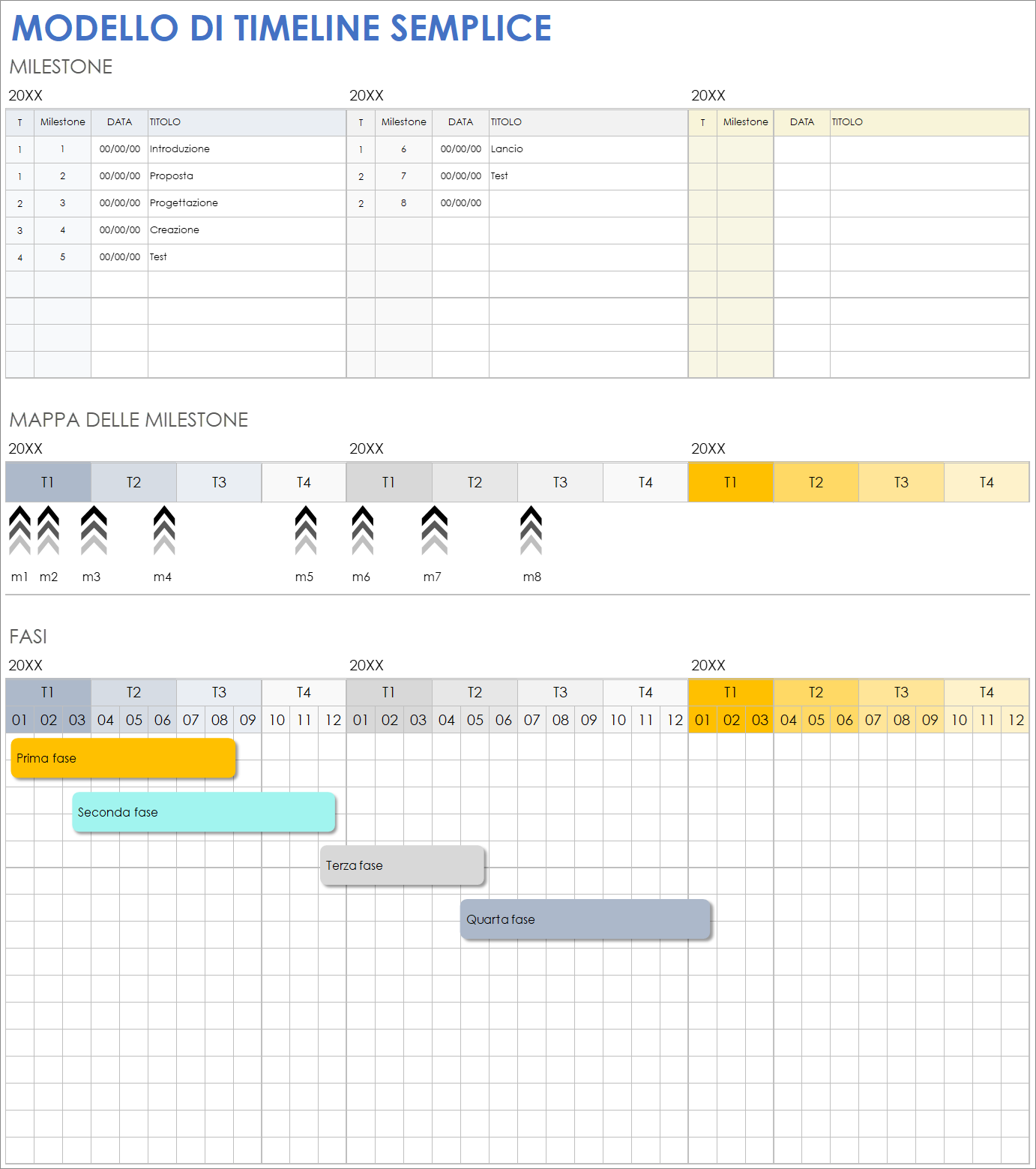Click the yellow month 12 cell in FASI
Viewport: 1036px width, 1169px height.
(x=1016, y=720)
